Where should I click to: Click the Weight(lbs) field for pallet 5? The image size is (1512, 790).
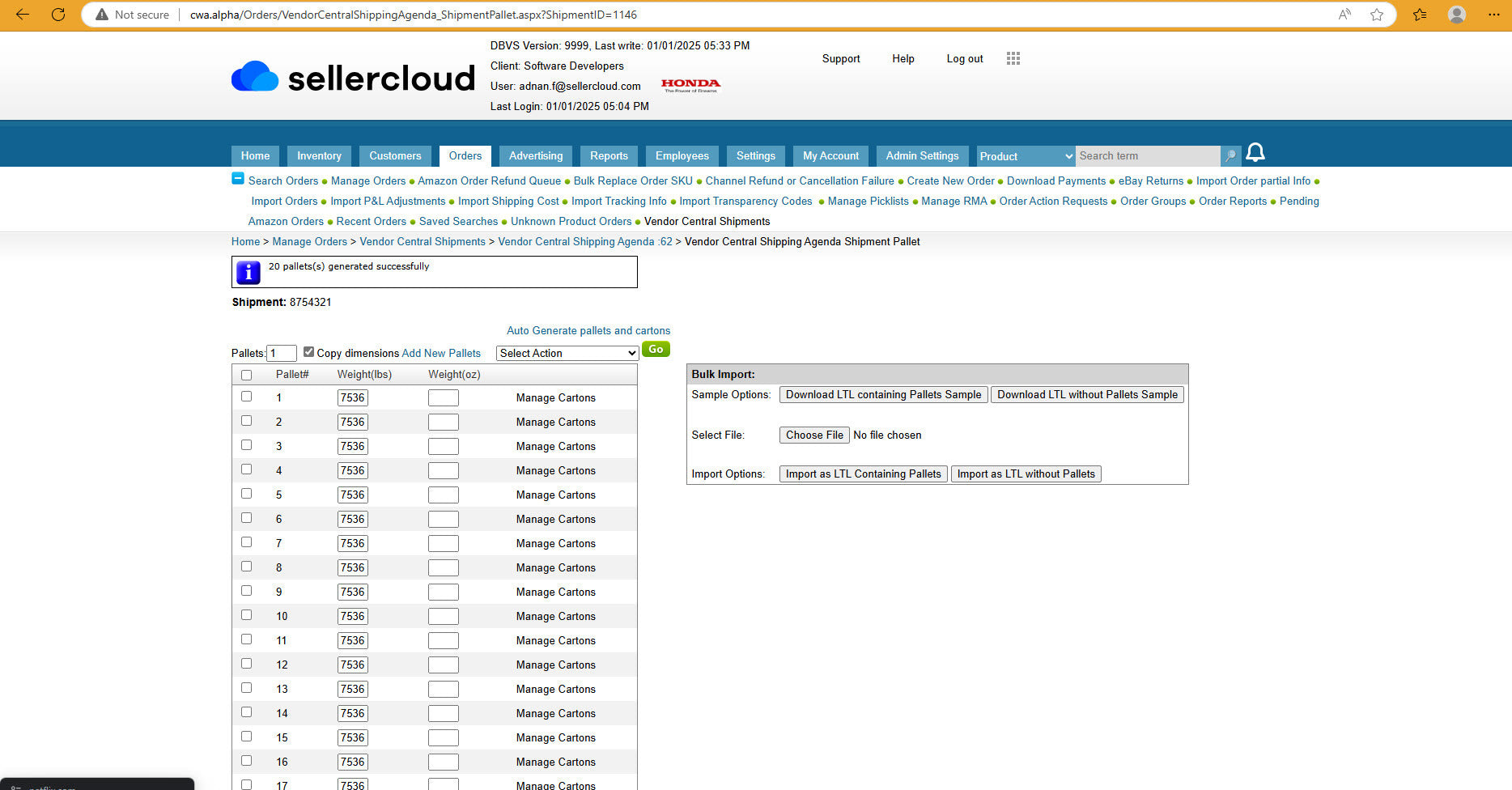click(352, 495)
